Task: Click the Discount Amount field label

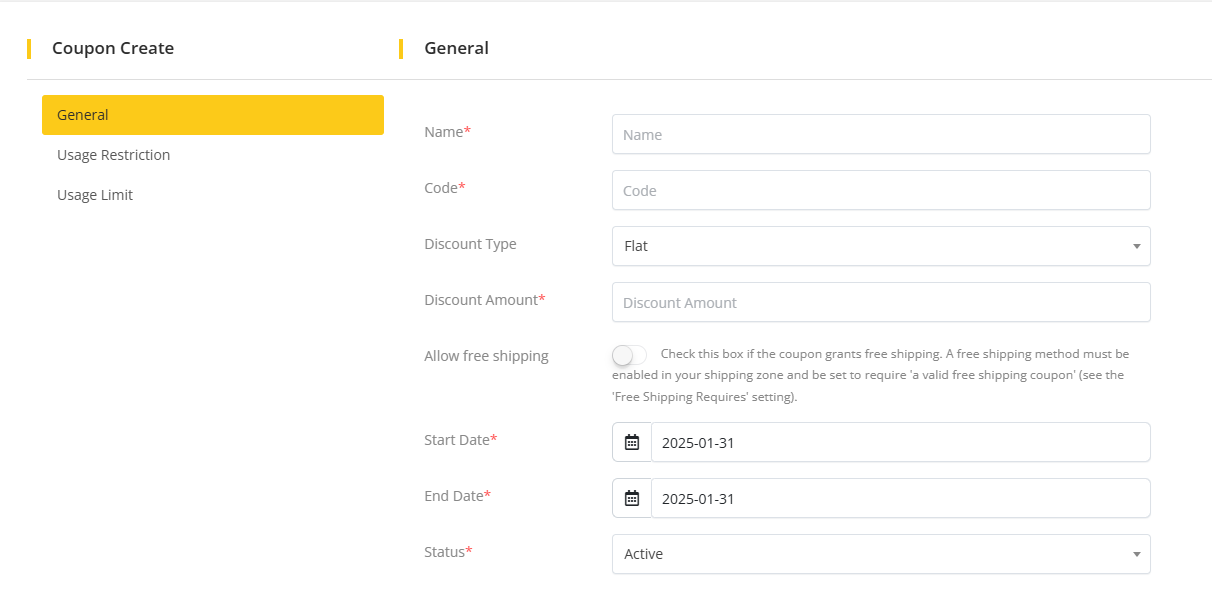Action: tap(481, 300)
